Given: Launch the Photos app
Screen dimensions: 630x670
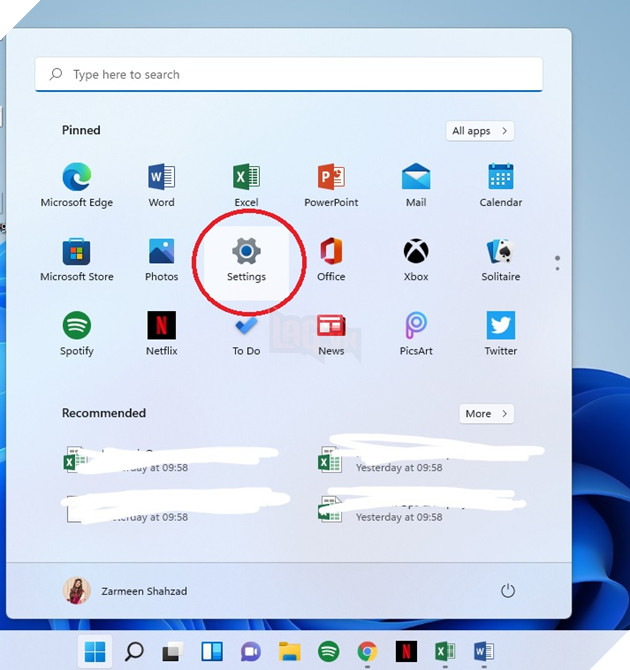Looking at the screenshot, I should 162,259.
